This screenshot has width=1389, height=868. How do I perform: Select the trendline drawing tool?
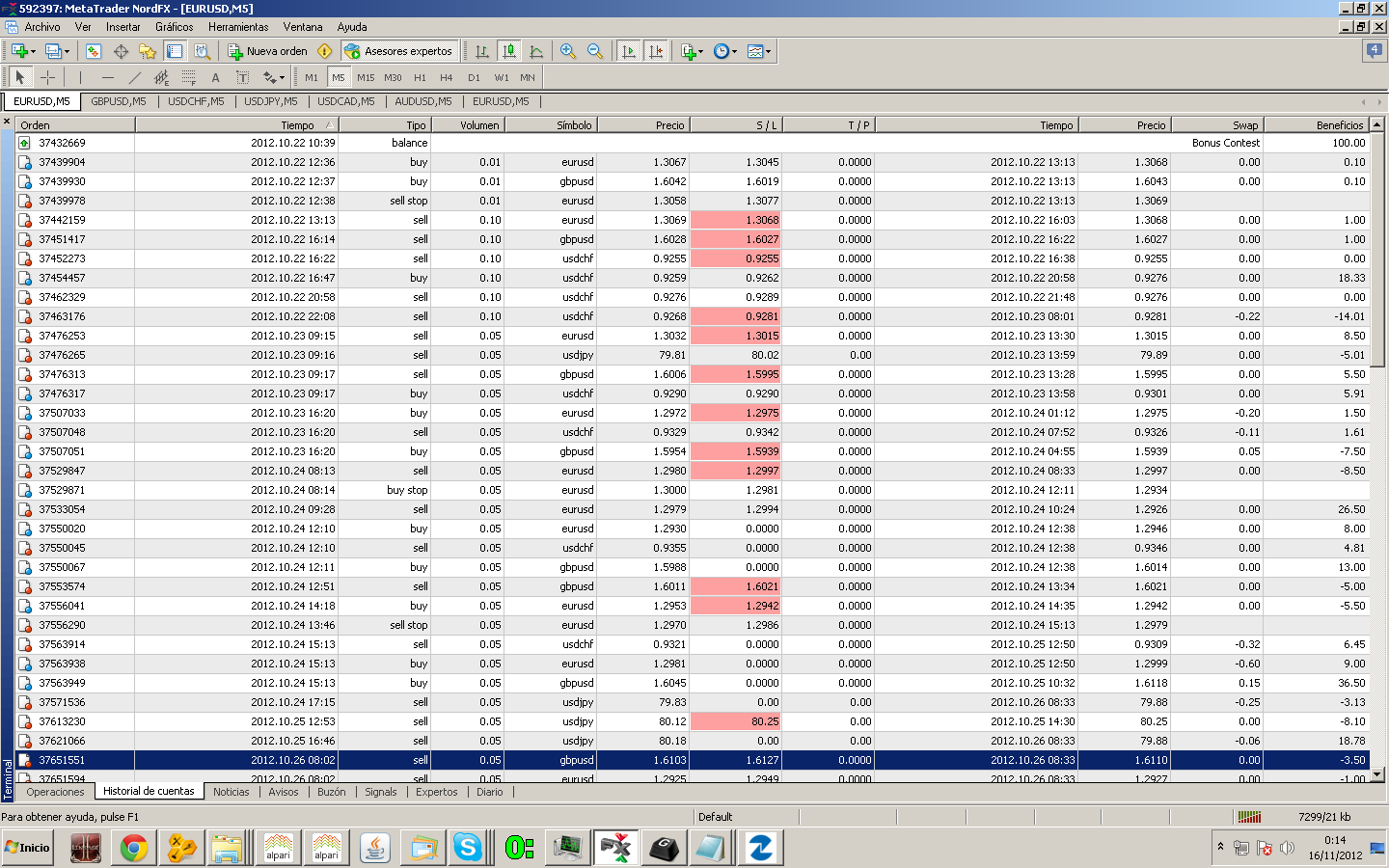(x=134, y=77)
